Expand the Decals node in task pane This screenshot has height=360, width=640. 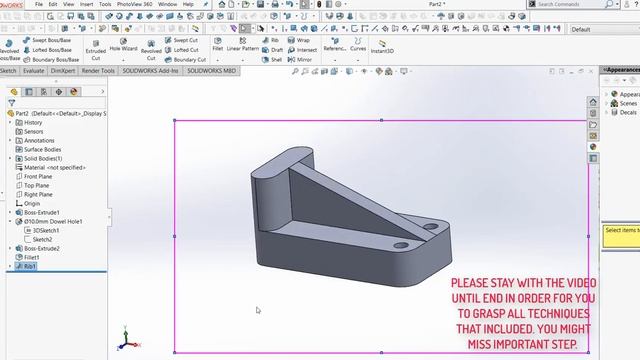[x=607, y=112]
